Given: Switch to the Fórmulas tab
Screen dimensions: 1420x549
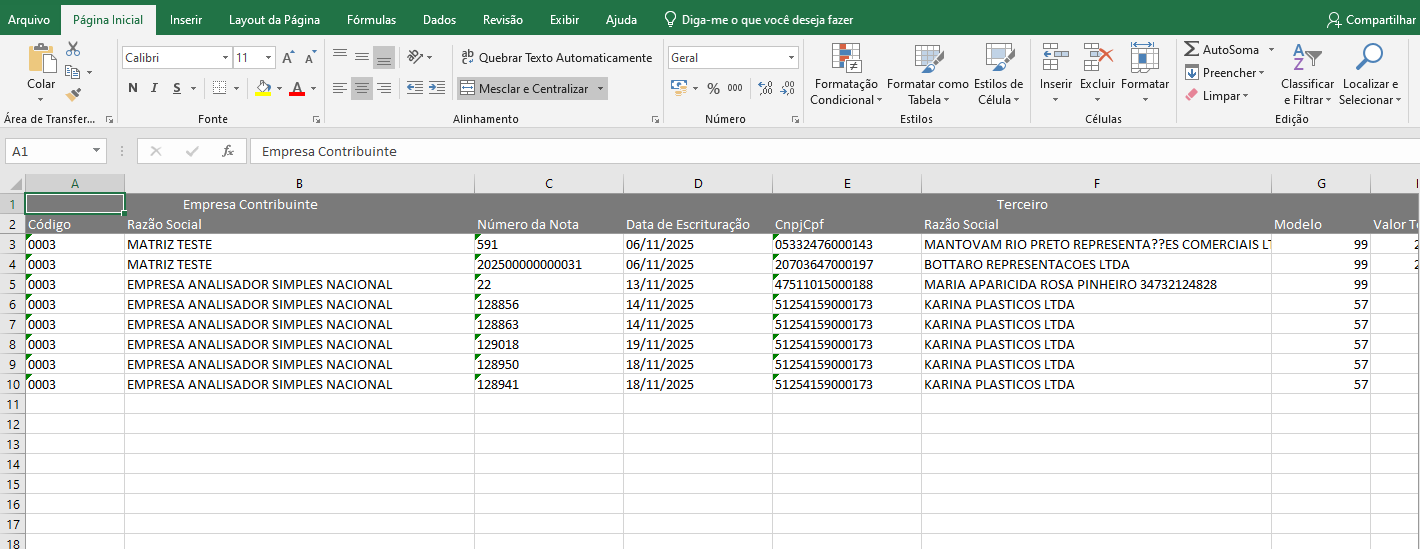Looking at the screenshot, I should tap(371, 20).
